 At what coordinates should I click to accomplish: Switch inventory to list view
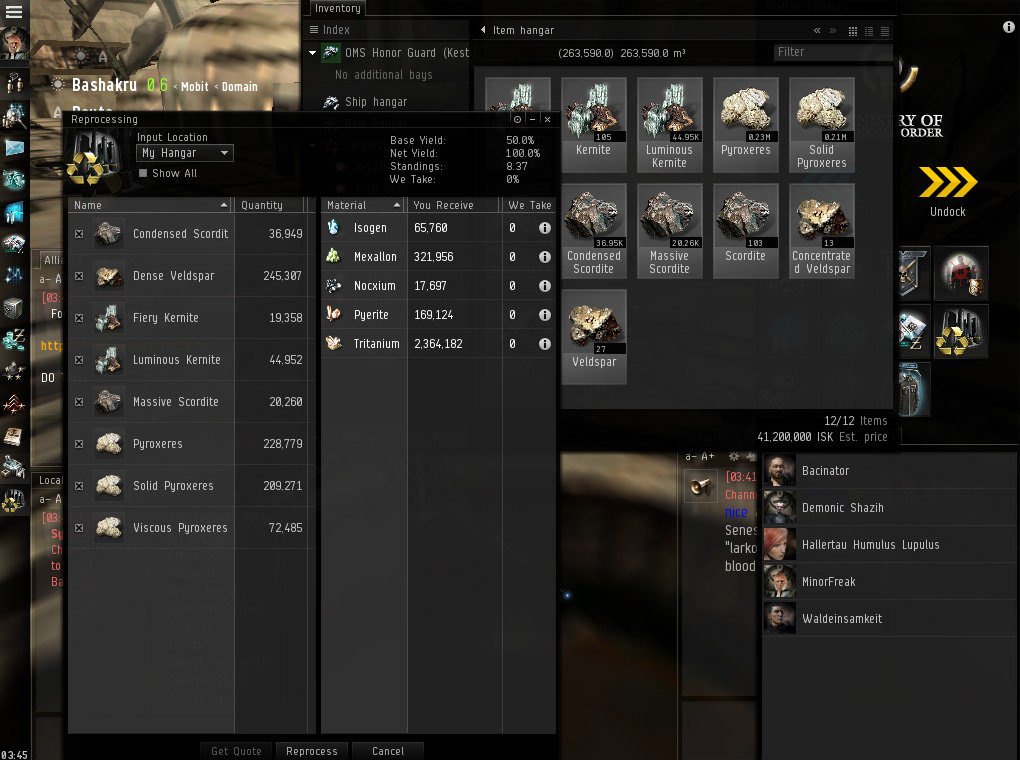pyautogui.click(x=885, y=31)
